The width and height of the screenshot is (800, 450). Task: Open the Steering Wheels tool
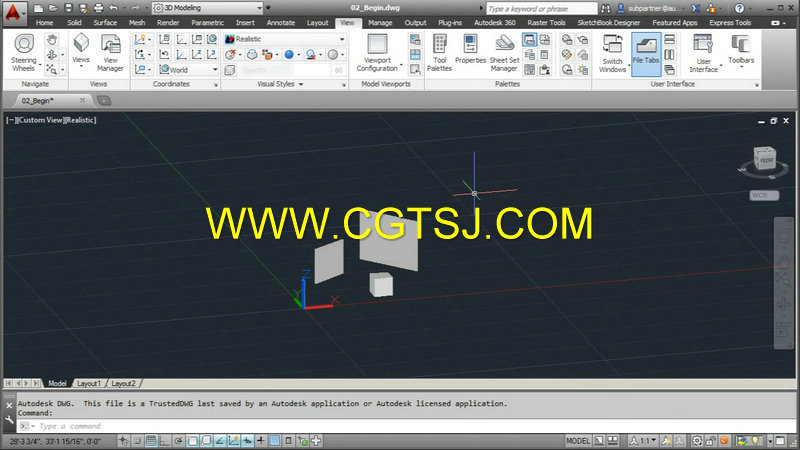point(23,53)
